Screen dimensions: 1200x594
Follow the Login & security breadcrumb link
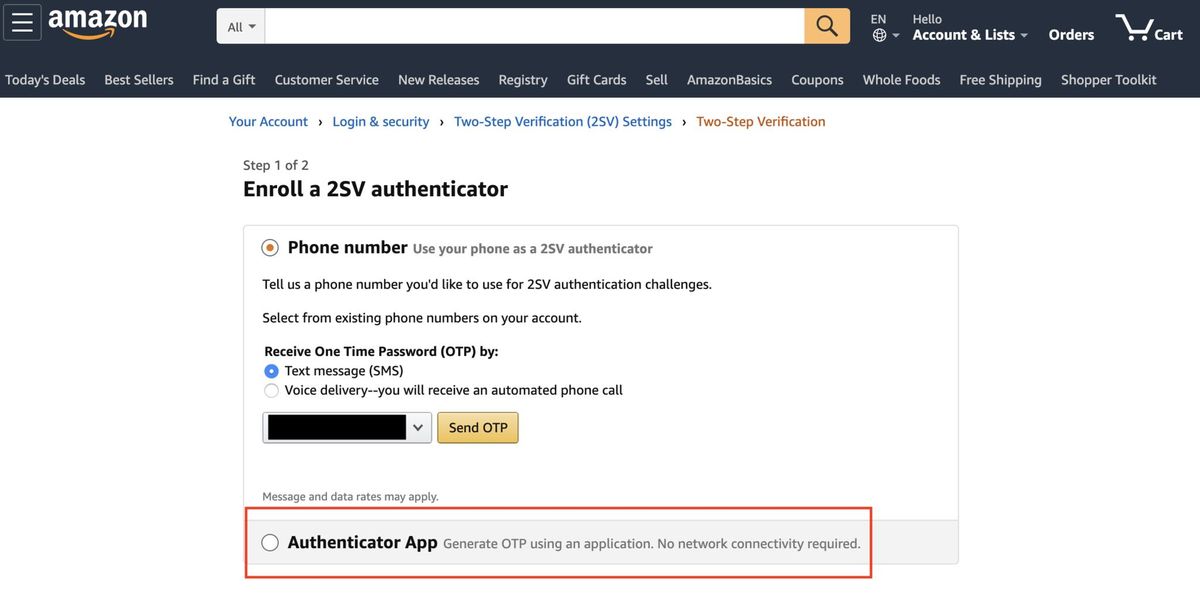[x=381, y=122]
